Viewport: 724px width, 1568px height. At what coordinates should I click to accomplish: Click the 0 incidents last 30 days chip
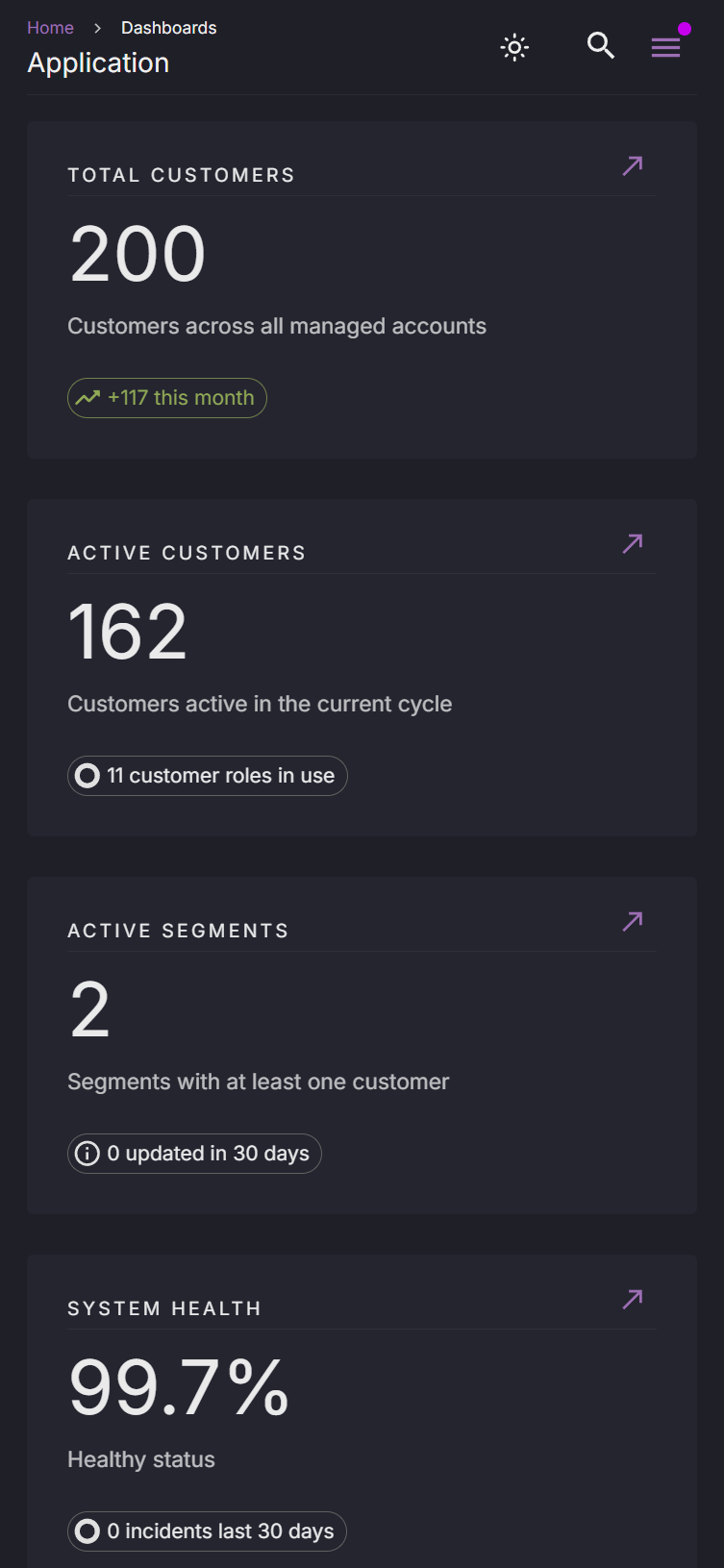[x=207, y=1531]
